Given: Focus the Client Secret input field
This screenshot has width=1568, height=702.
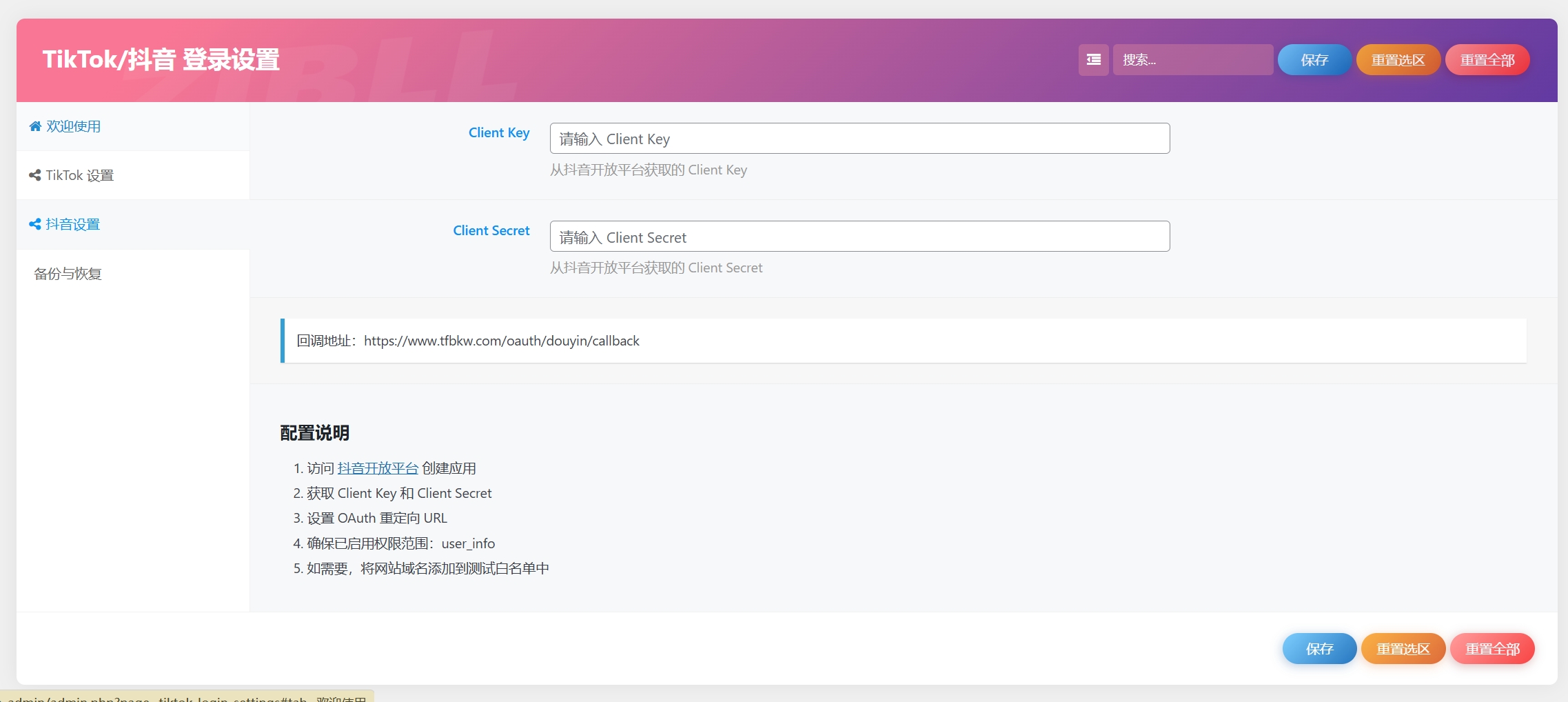Looking at the screenshot, I should tap(859, 237).
